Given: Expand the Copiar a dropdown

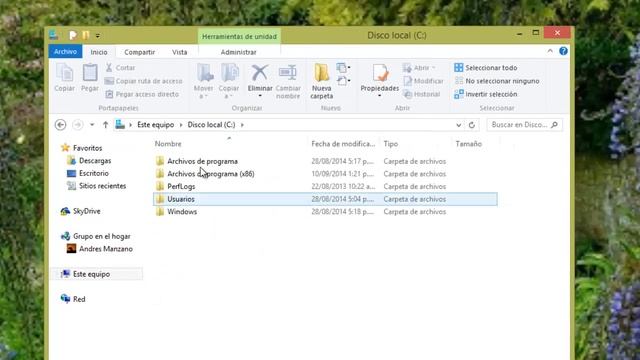Looking at the screenshot, I should pyautogui.click(x=229, y=96).
